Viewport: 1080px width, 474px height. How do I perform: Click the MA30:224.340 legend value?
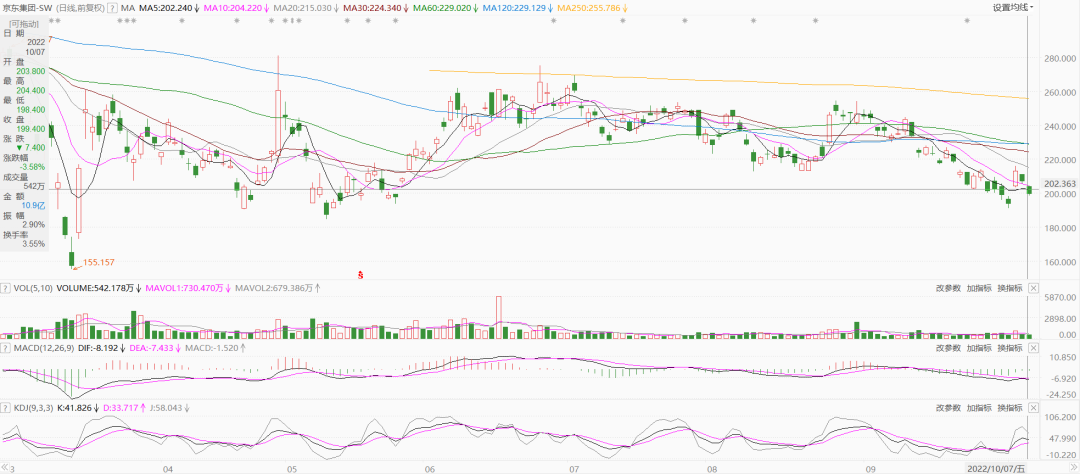[373, 8]
